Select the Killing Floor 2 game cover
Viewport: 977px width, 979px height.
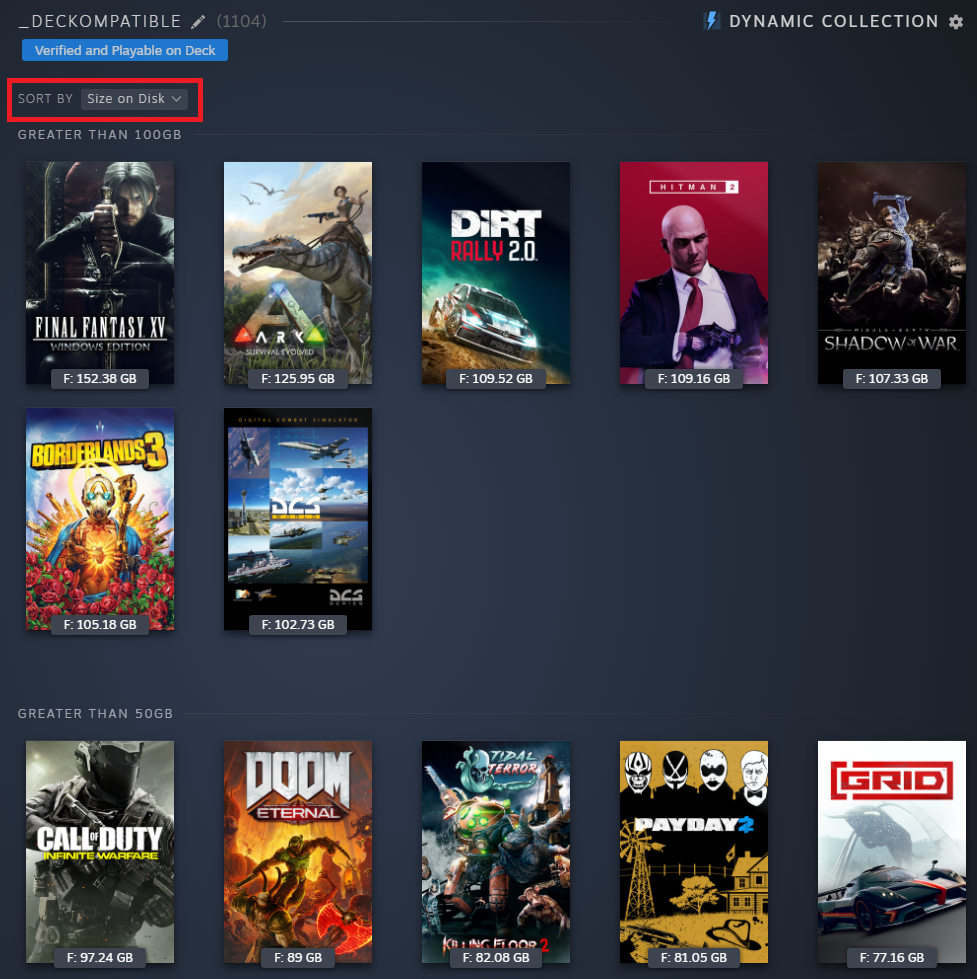point(496,852)
